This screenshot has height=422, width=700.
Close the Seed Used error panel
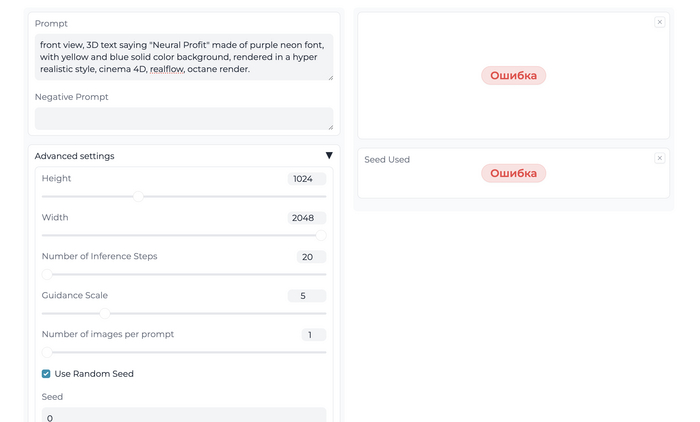[x=659, y=158]
